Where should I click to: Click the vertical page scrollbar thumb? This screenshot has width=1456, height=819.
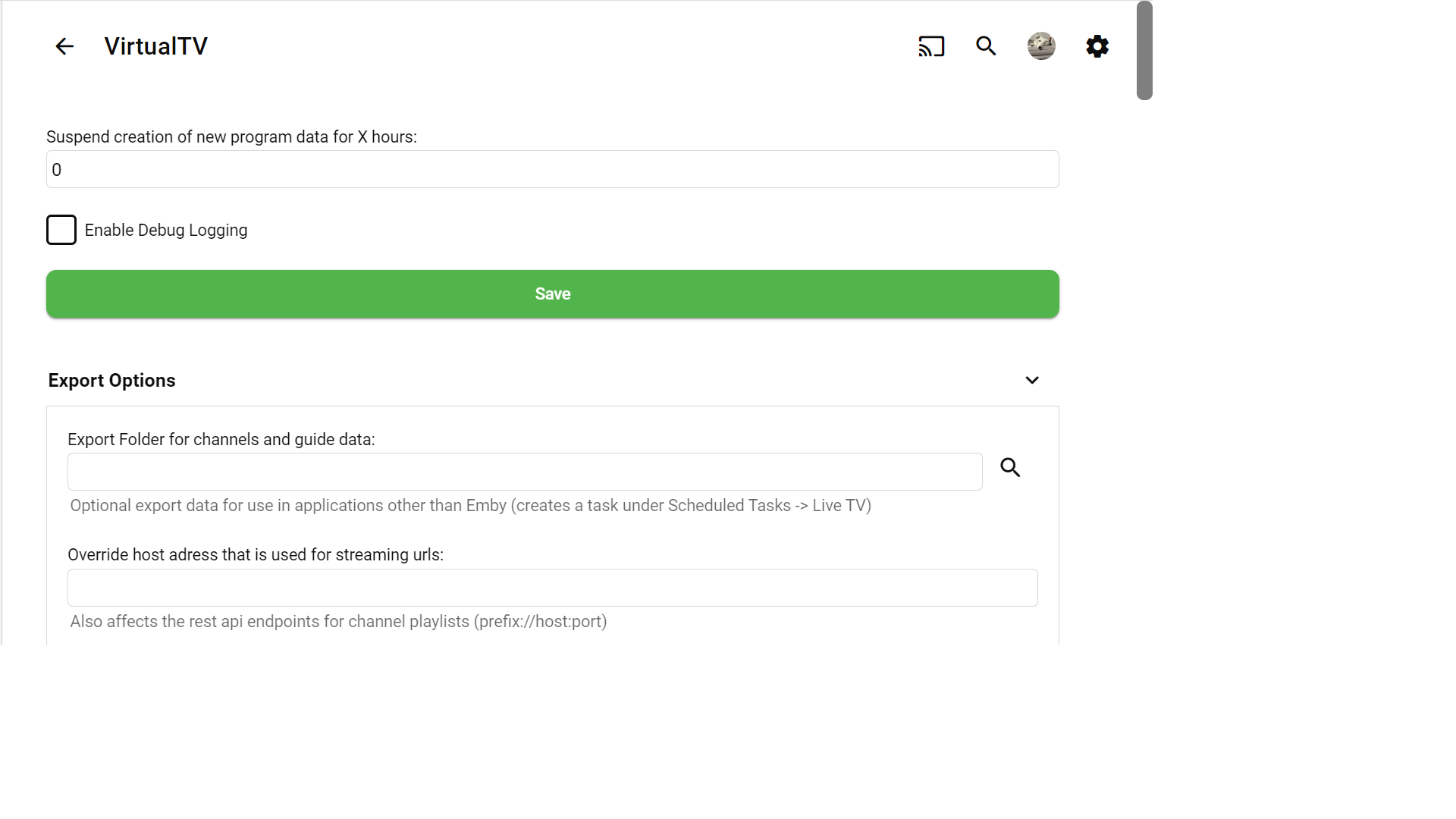click(1144, 51)
